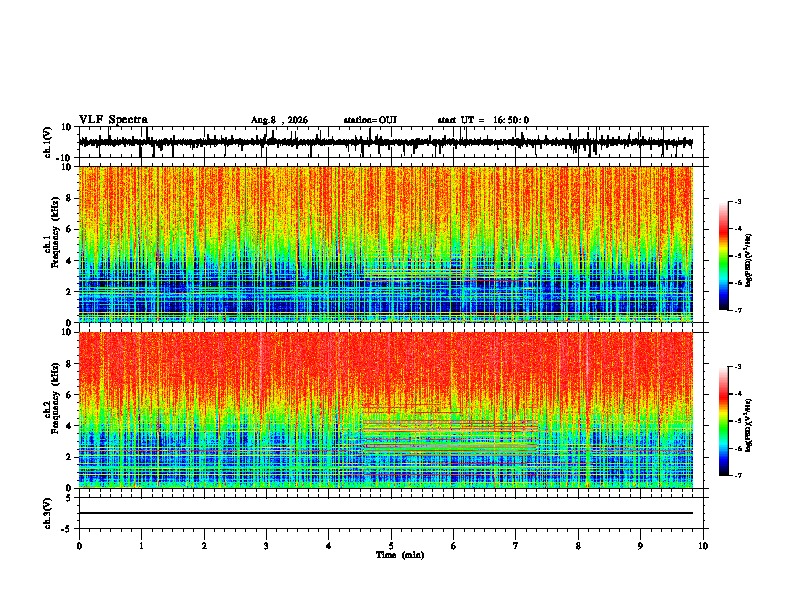
Task: Click the ch.2 log(PSD) color scale bar
Action: 723,421
